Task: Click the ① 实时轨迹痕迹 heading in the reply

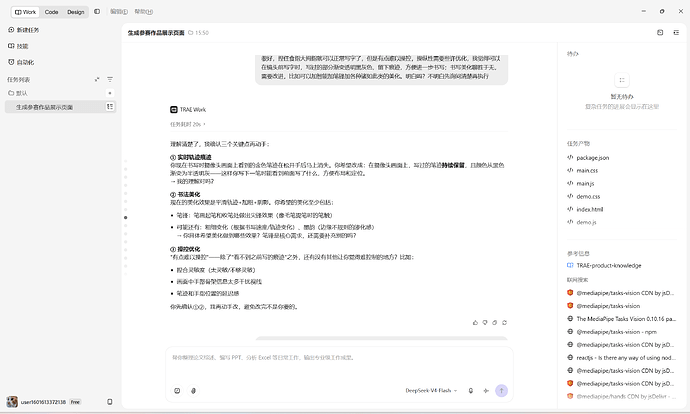Action: coord(191,157)
